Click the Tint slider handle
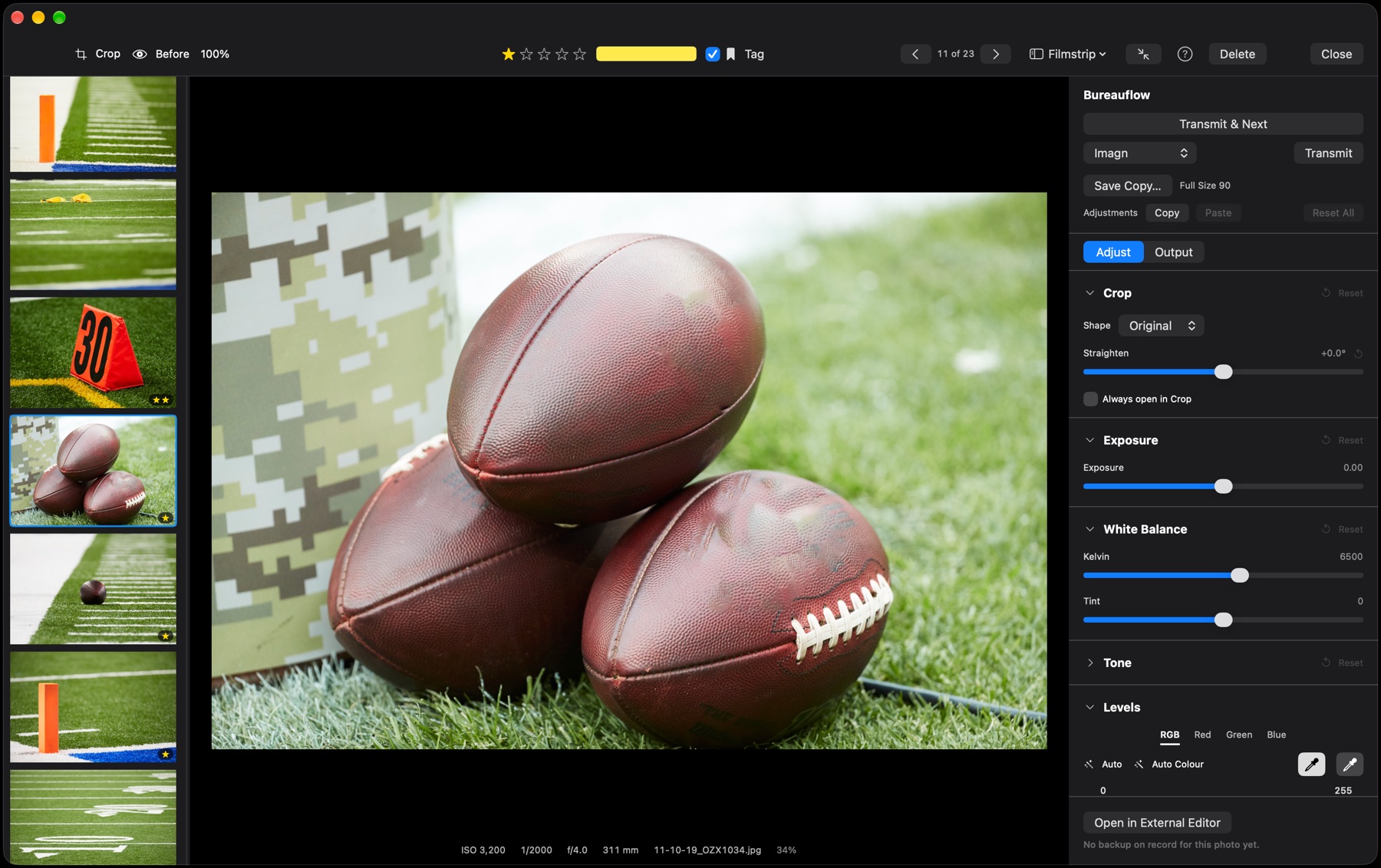Image resolution: width=1381 pixels, height=868 pixels. (1223, 620)
